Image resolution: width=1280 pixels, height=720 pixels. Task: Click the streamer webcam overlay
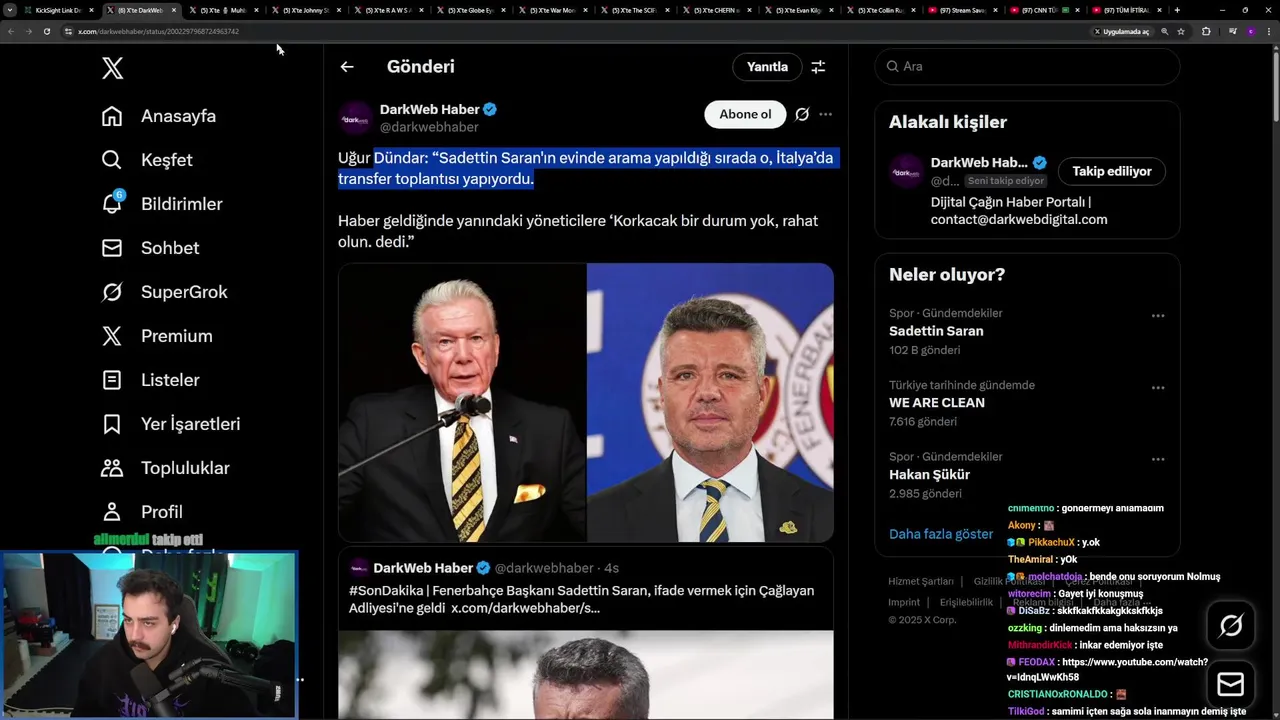click(x=149, y=635)
